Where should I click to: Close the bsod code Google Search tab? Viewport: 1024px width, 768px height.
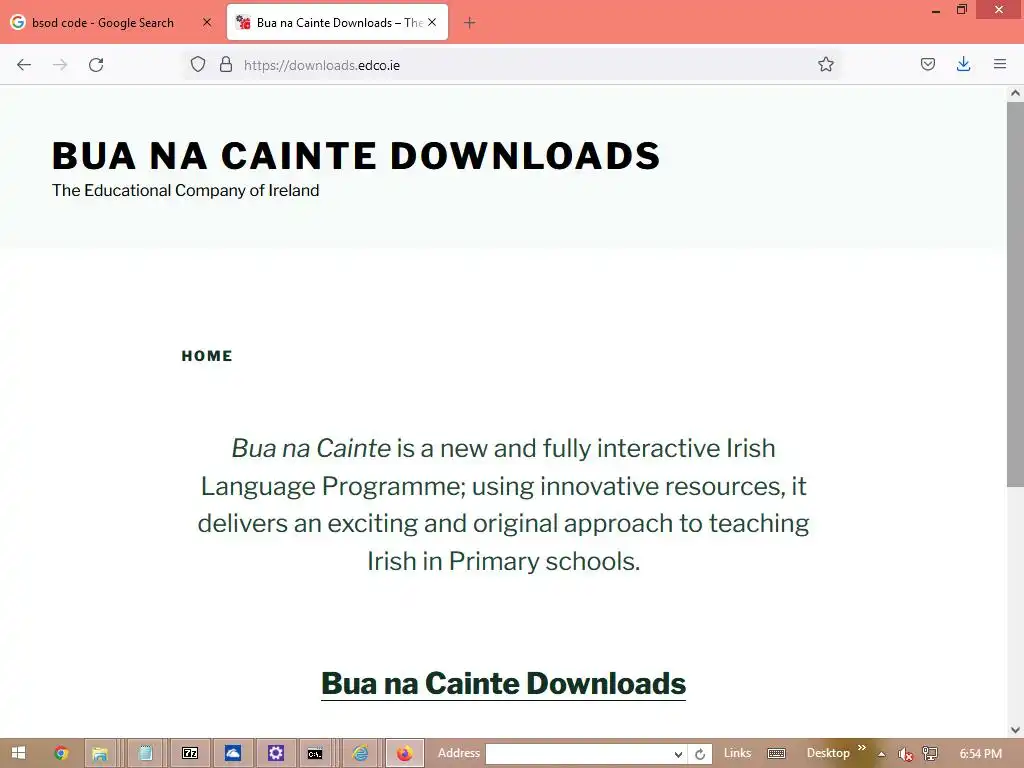pyautogui.click(x=207, y=22)
